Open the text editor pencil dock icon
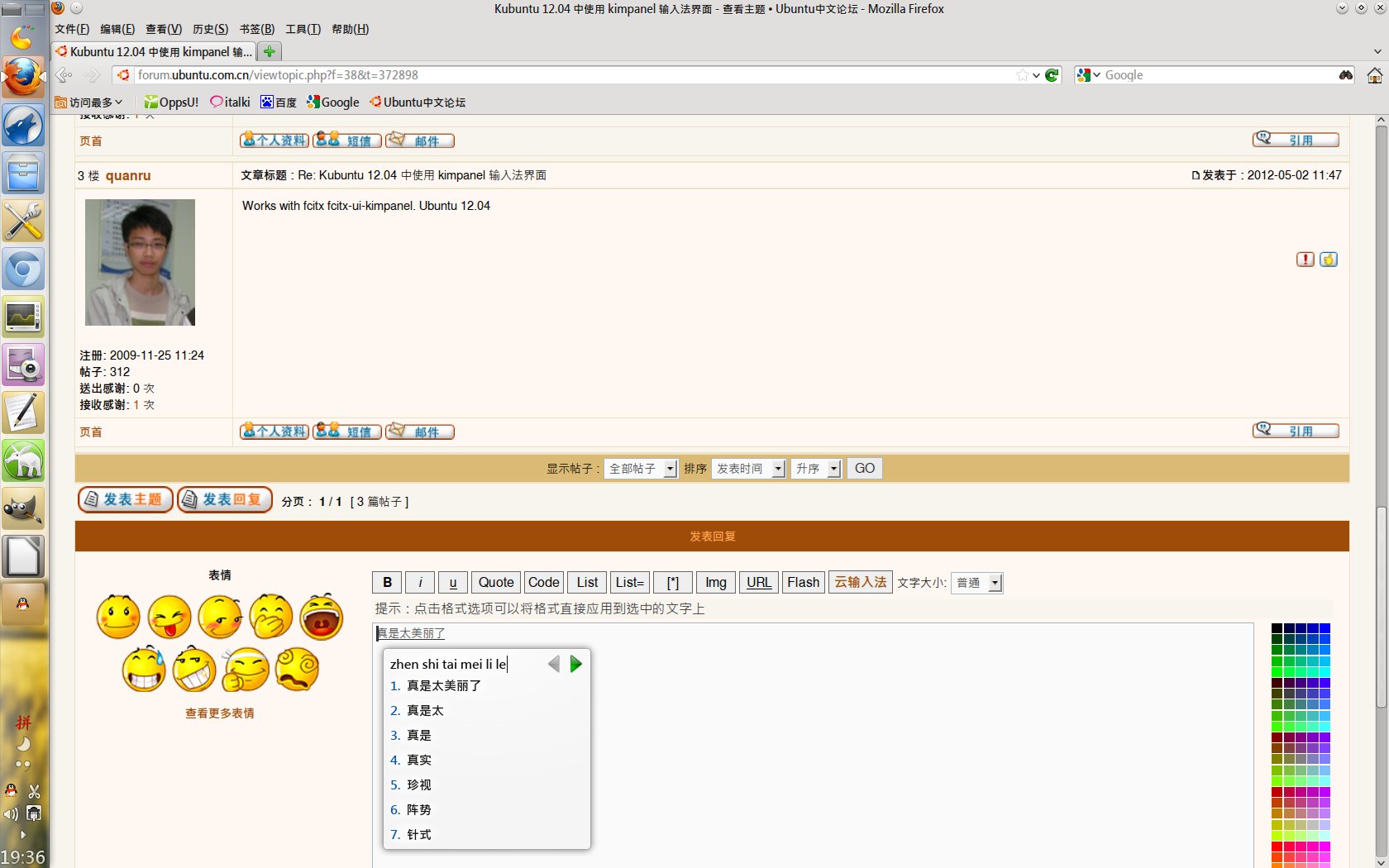1389x868 pixels. pos(23,412)
